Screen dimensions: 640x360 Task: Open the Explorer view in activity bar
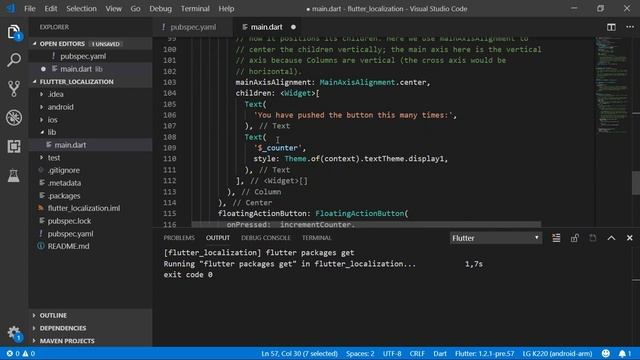14,32
